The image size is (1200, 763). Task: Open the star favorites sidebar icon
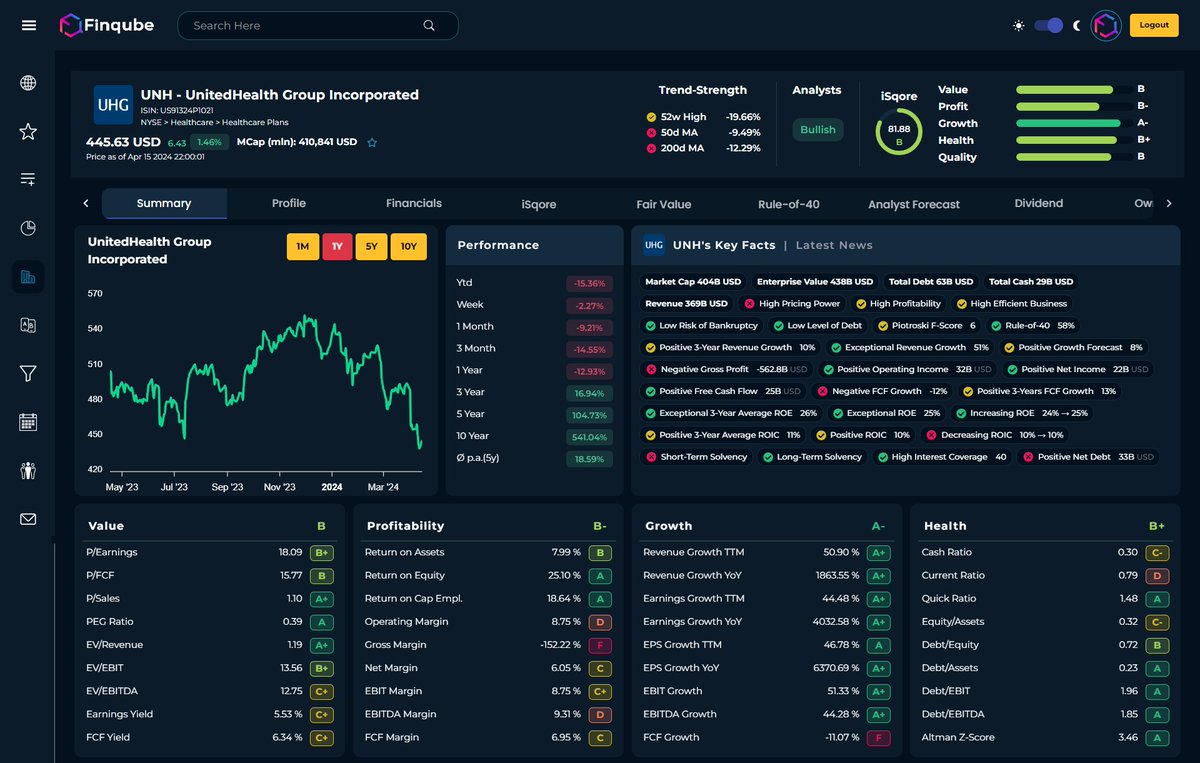click(x=28, y=131)
